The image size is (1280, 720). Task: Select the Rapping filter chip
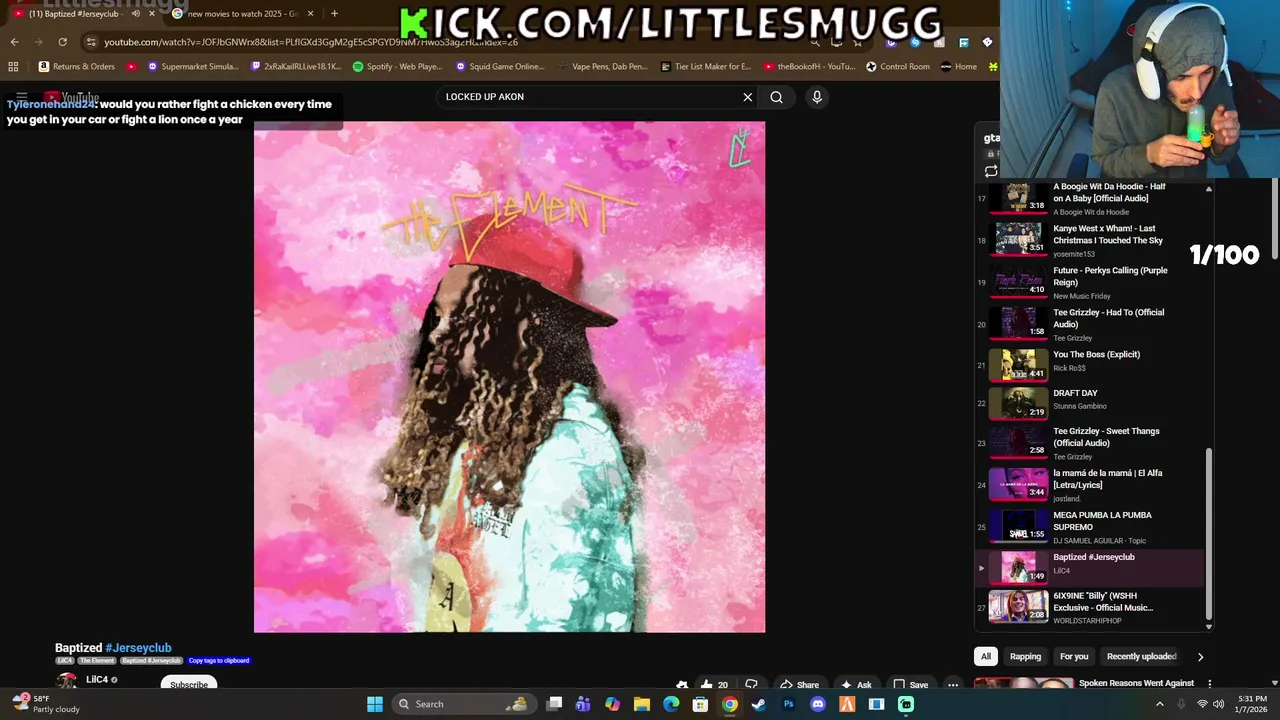[x=1025, y=657]
